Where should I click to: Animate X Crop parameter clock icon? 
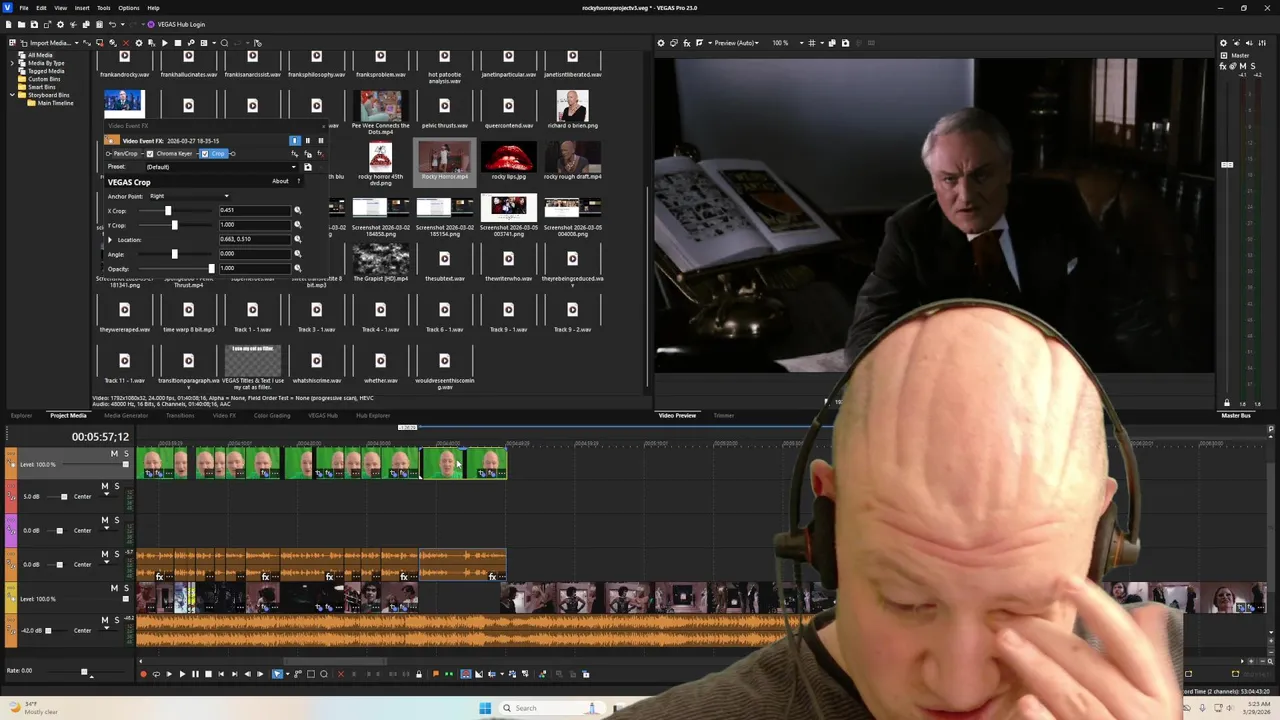(298, 210)
